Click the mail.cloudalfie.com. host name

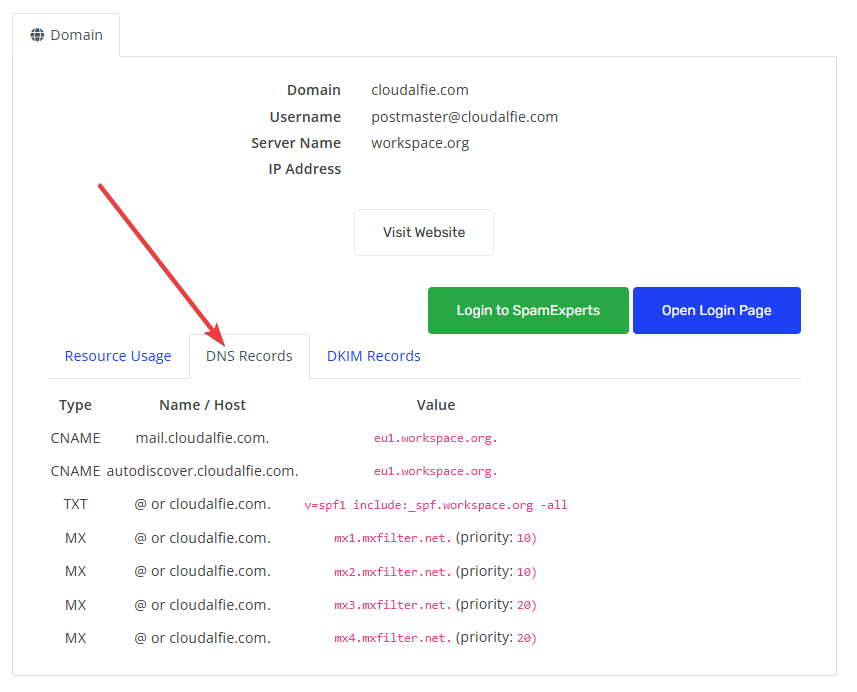pyautogui.click(x=202, y=438)
